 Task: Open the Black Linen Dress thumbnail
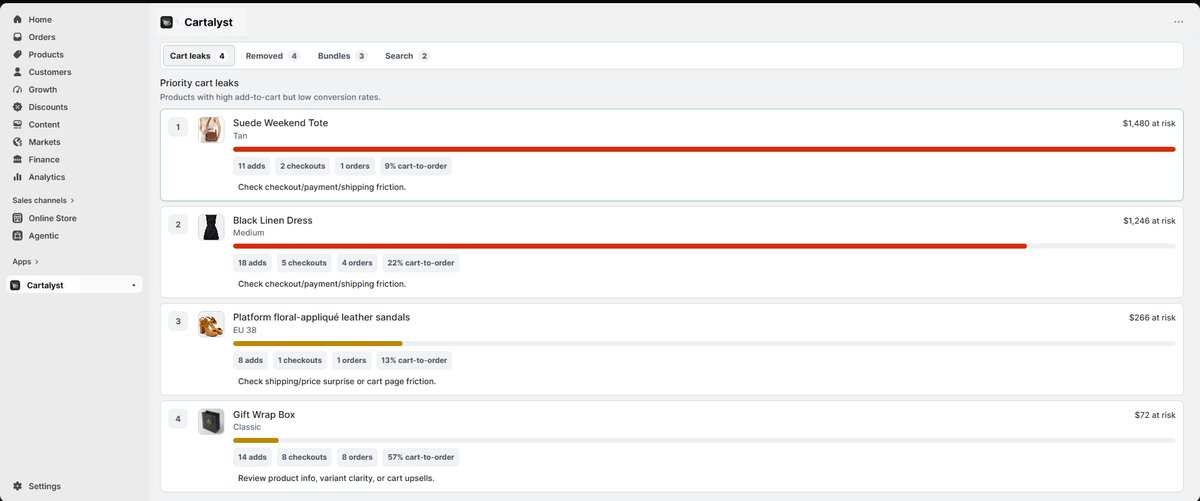click(x=211, y=226)
